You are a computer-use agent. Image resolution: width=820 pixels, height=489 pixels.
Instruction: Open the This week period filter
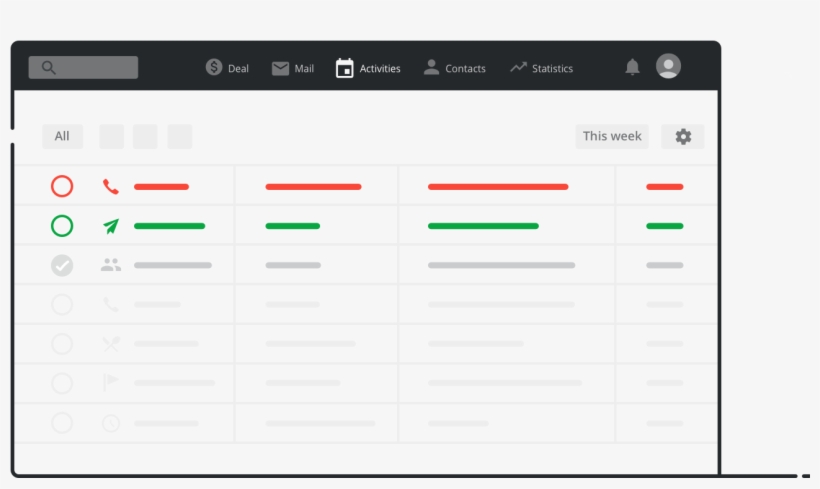point(612,137)
